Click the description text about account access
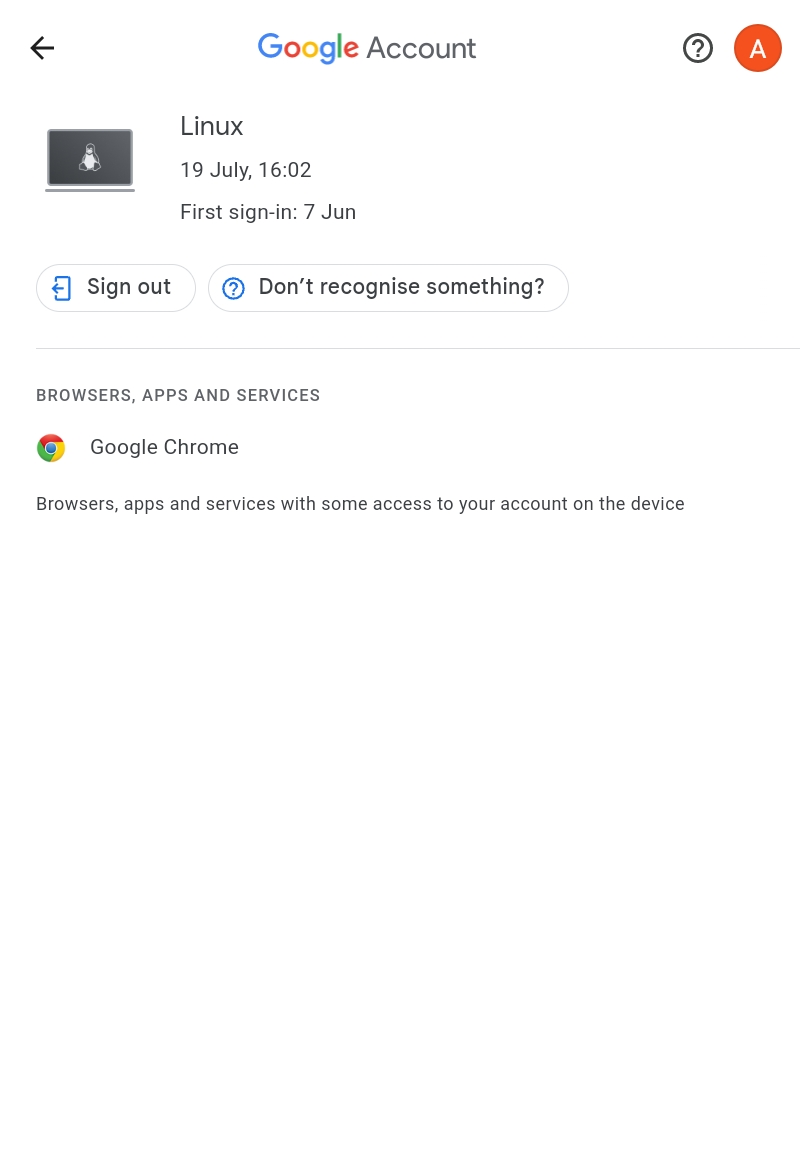The width and height of the screenshot is (800, 1172). tap(360, 504)
